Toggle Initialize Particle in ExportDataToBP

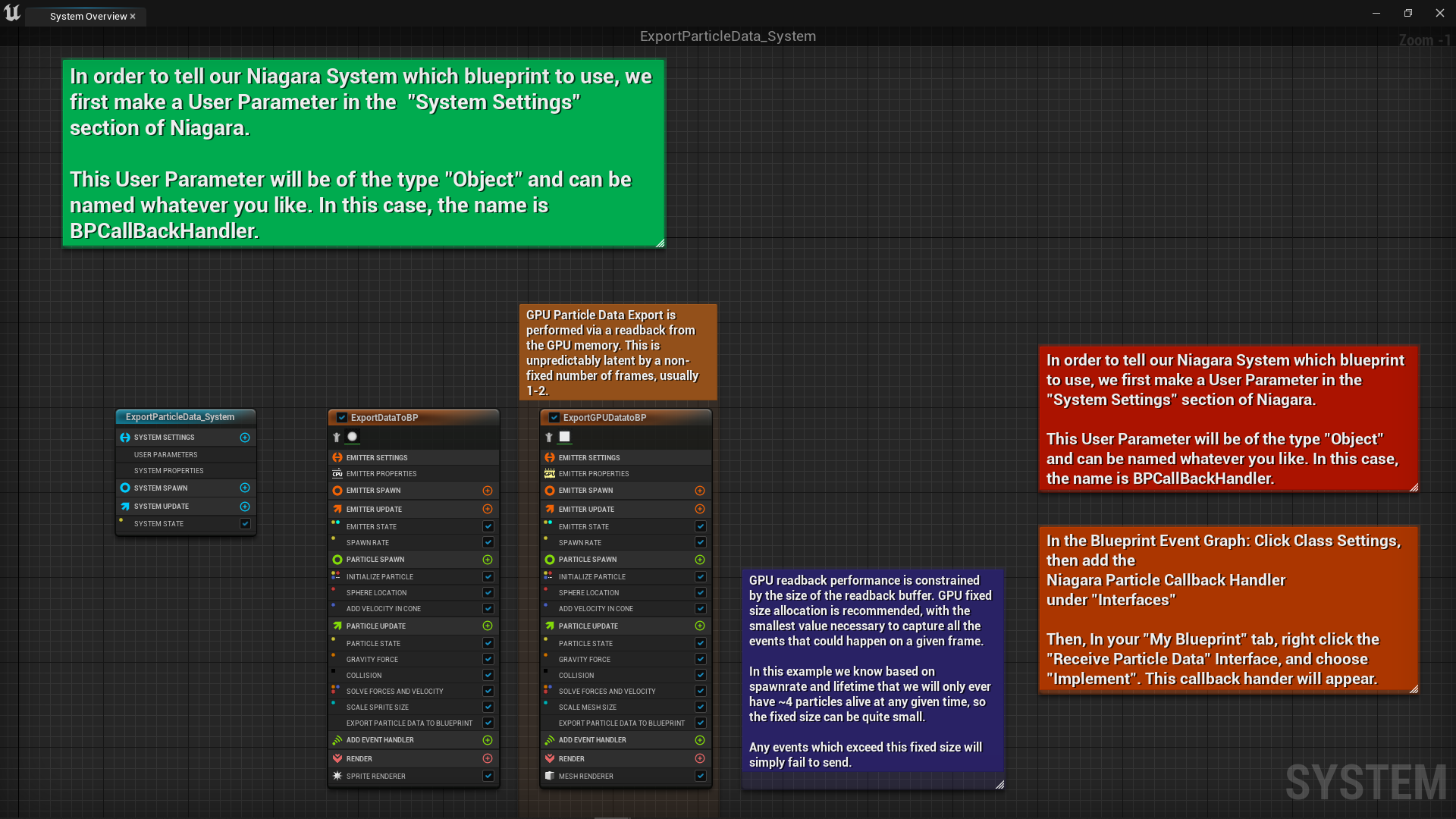pyautogui.click(x=488, y=576)
